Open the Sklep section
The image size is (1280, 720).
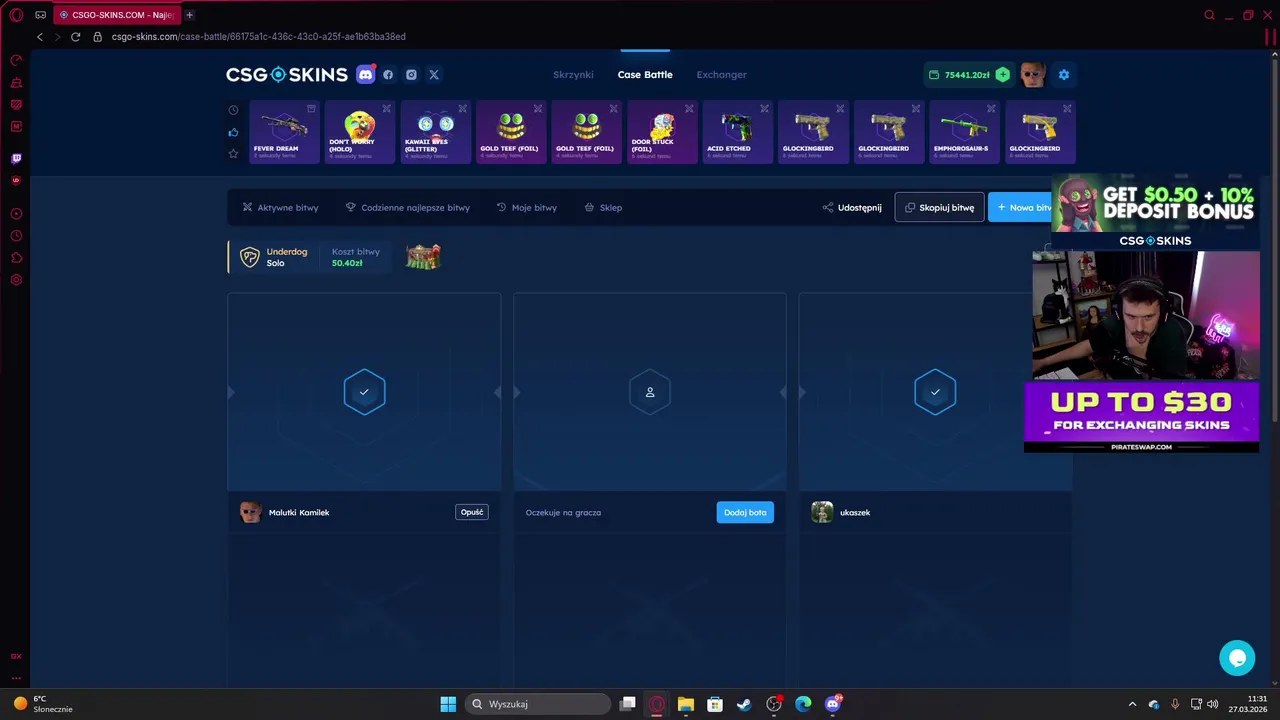(x=603, y=207)
